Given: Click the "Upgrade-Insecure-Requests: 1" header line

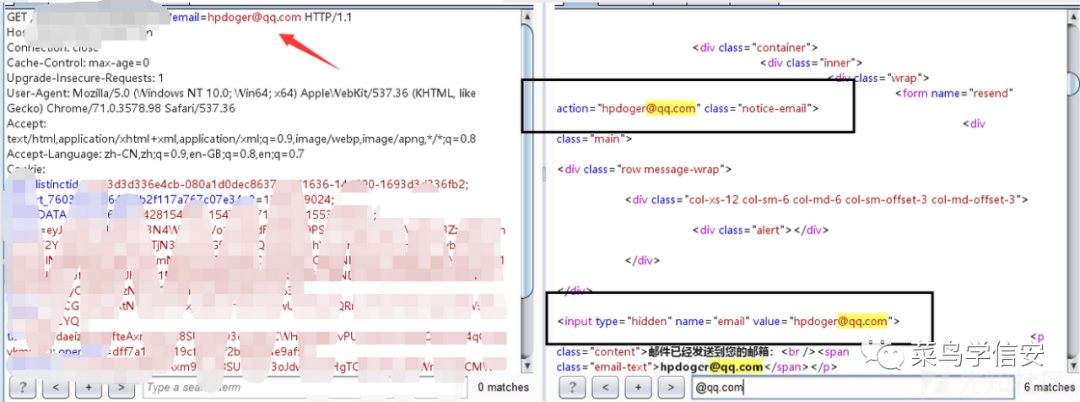Looking at the screenshot, I should (x=85, y=78).
